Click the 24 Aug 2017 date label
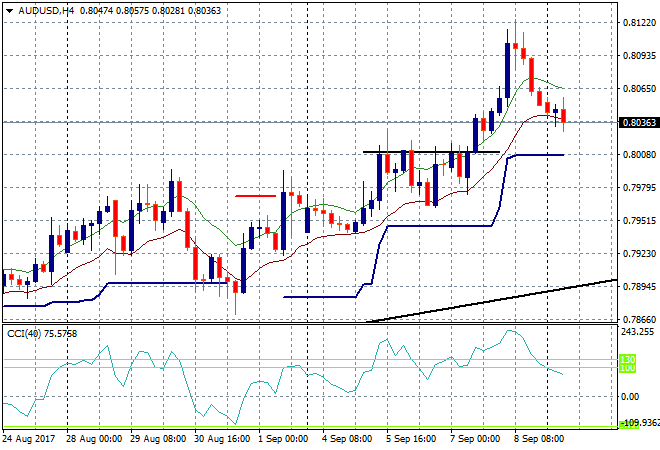The height and width of the screenshot is (450, 660). tap(29, 439)
